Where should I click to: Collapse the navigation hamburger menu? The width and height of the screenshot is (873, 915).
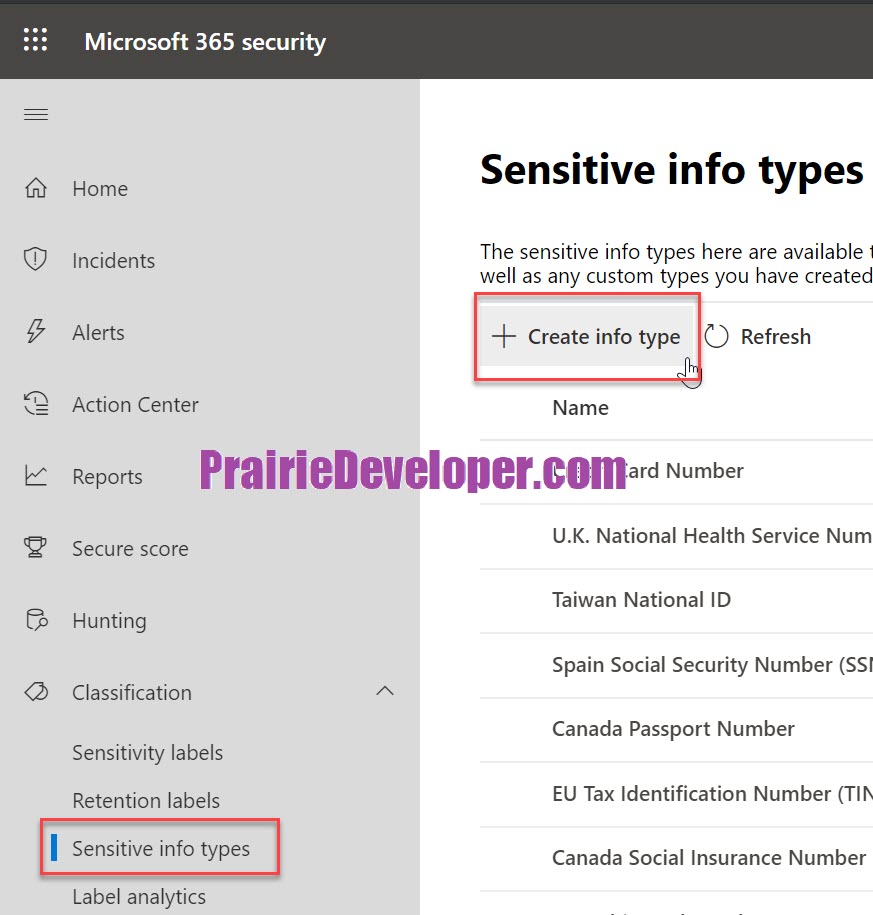click(36, 114)
